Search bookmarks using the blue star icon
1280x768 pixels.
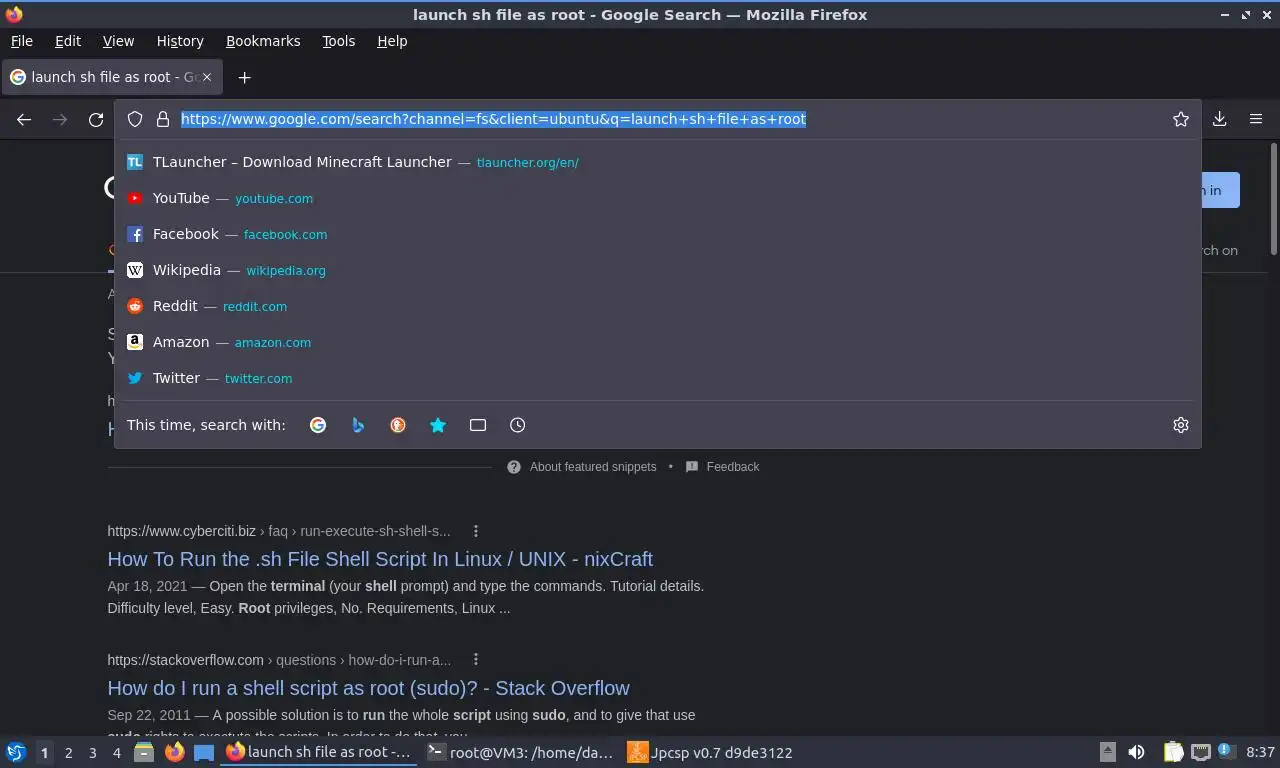438,425
